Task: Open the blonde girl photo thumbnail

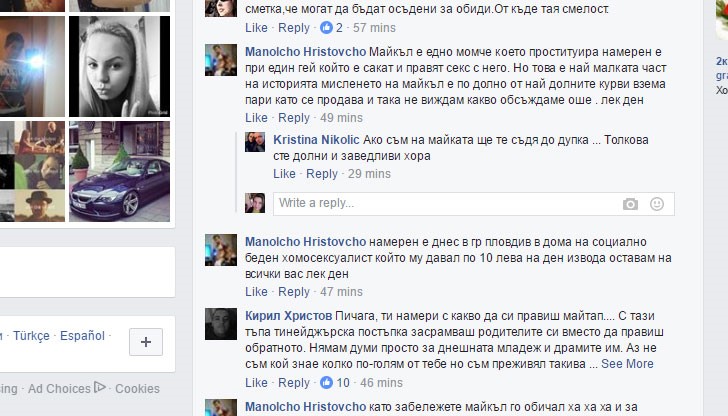Action: point(119,66)
